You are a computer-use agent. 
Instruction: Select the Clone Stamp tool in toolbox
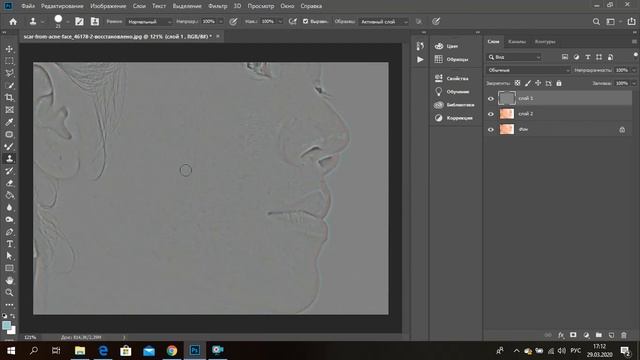(x=9, y=159)
